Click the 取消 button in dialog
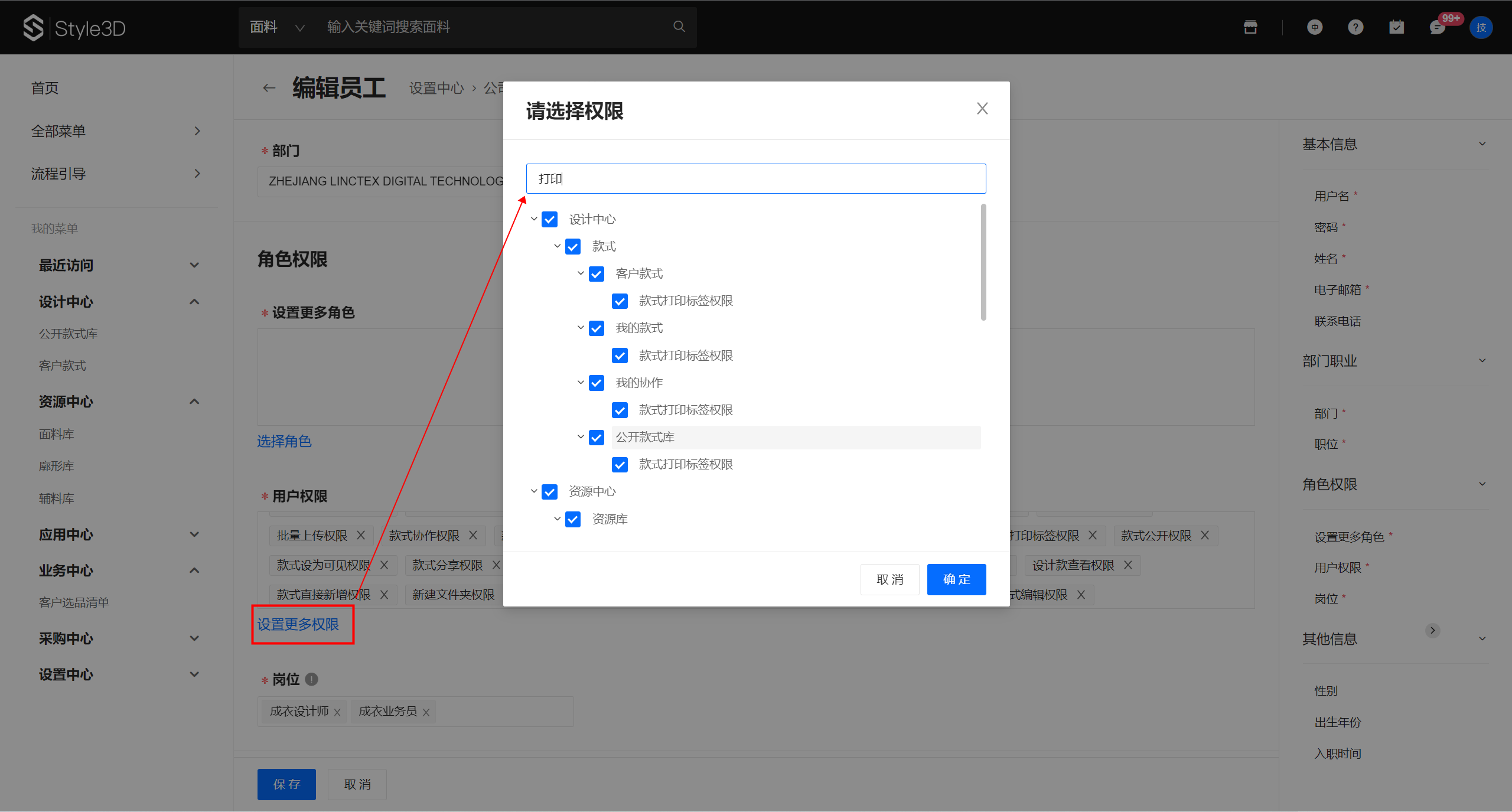Image resolution: width=1512 pixels, height=812 pixels. coord(889,579)
